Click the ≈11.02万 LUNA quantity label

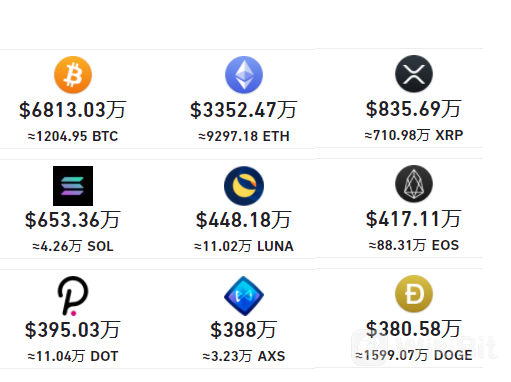244,246
